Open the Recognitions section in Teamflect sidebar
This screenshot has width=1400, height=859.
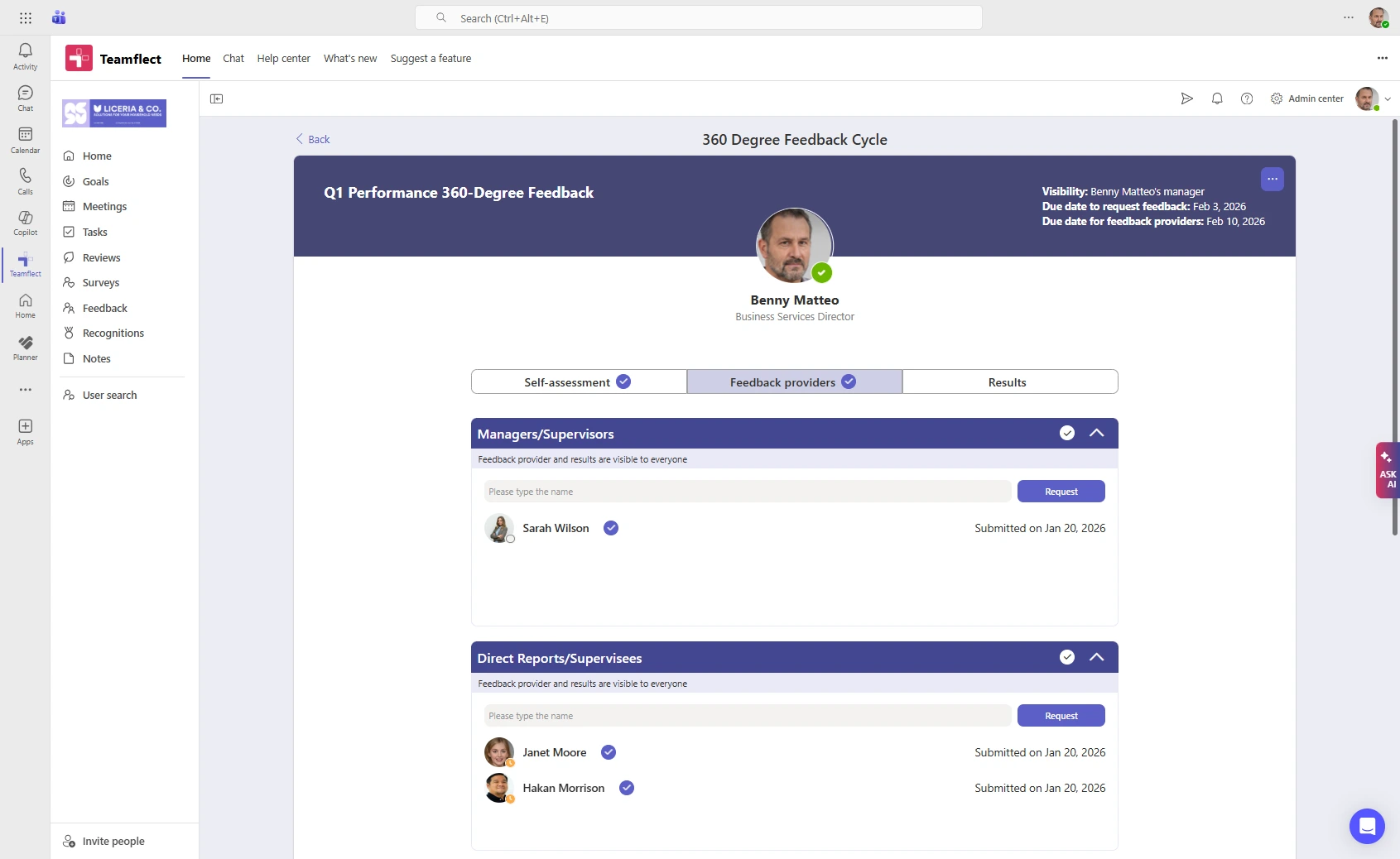click(x=113, y=333)
